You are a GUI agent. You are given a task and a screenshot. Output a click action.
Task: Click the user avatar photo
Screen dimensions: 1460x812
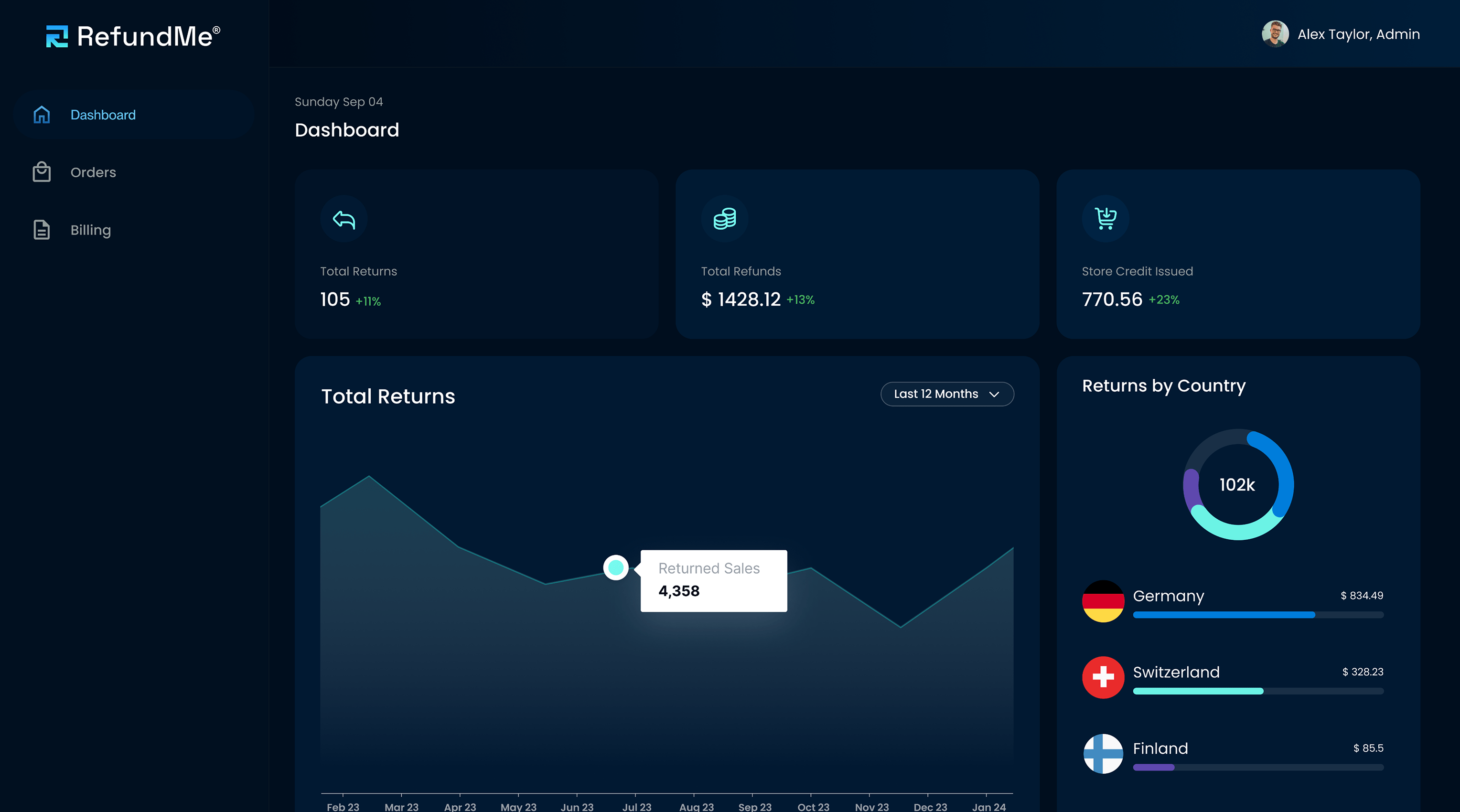pyautogui.click(x=1275, y=34)
